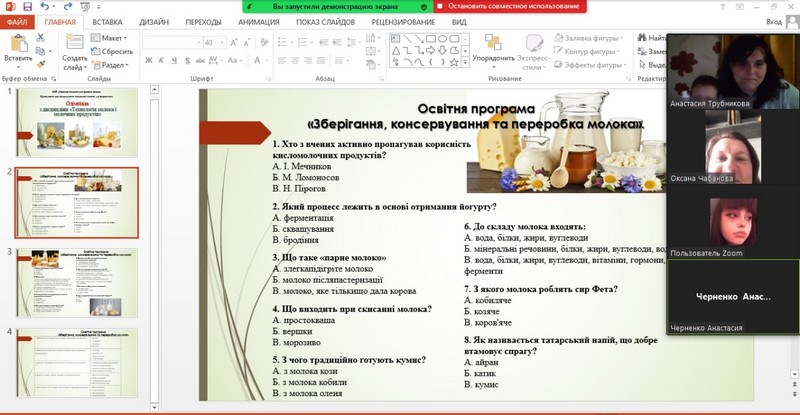
Task: Click the numbered list icon
Action: tap(303, 42)
